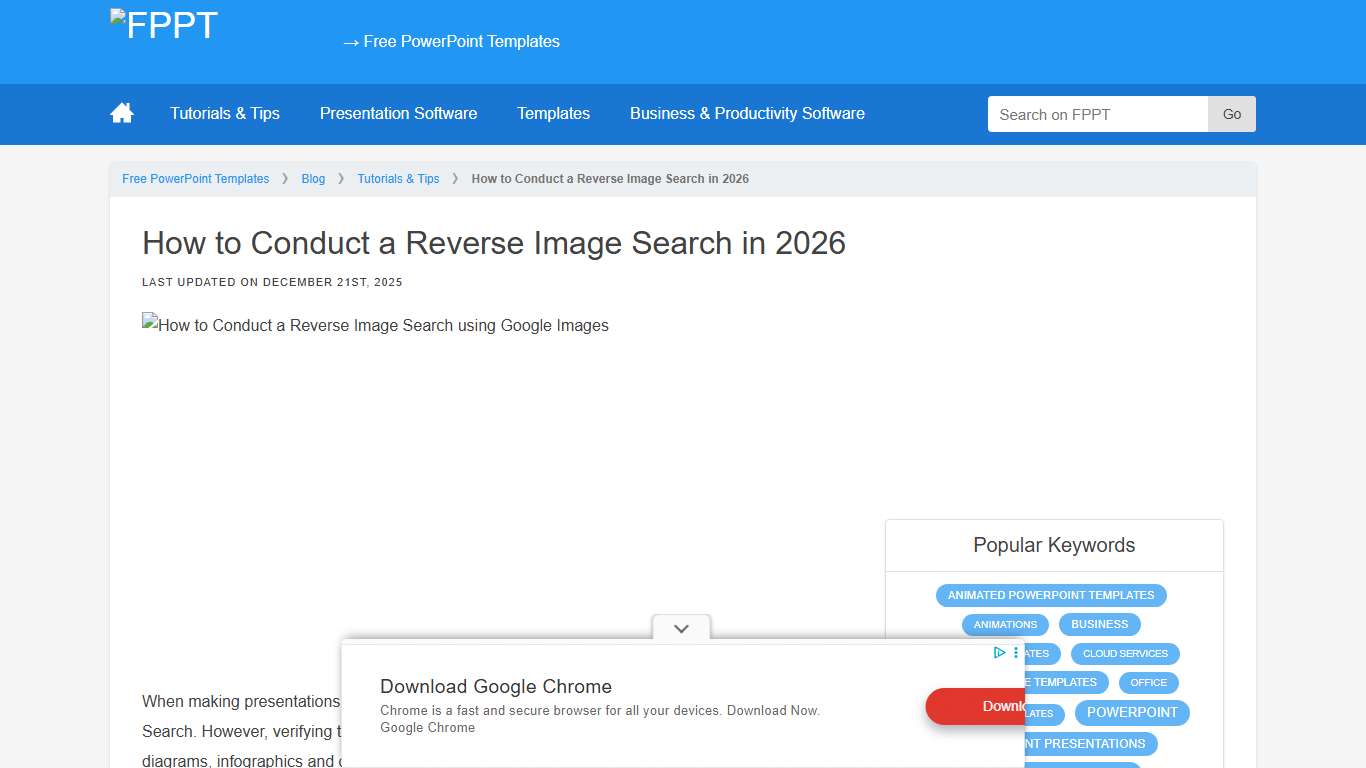
Task: Select the BUSINESS keyword tag
Action: pyautogui.click(x=1099, y=624)
